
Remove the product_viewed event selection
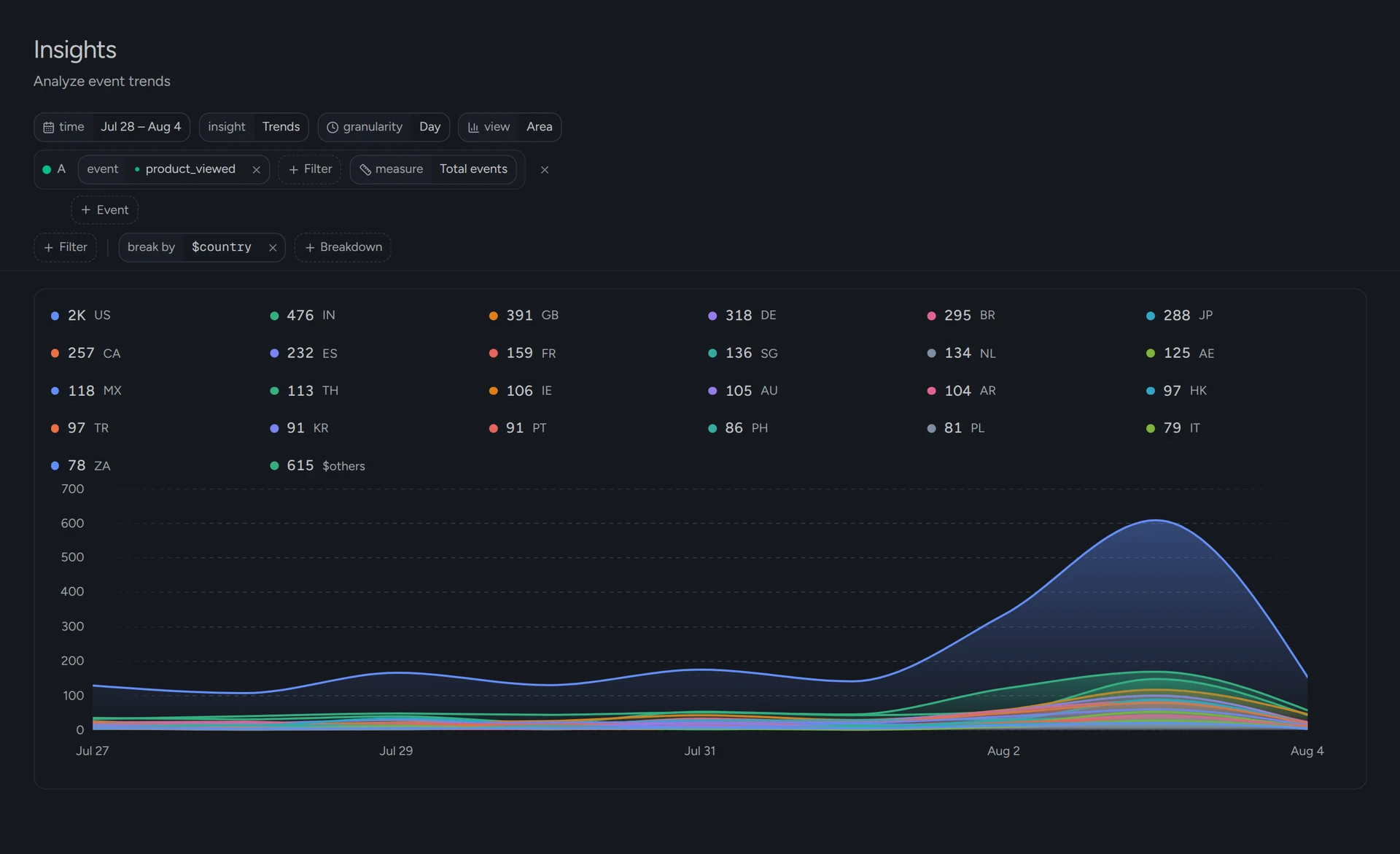coord(257,170)
